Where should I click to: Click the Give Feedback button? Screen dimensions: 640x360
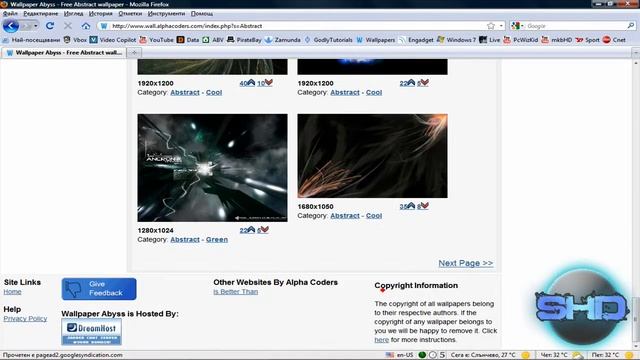click(99, 289)
